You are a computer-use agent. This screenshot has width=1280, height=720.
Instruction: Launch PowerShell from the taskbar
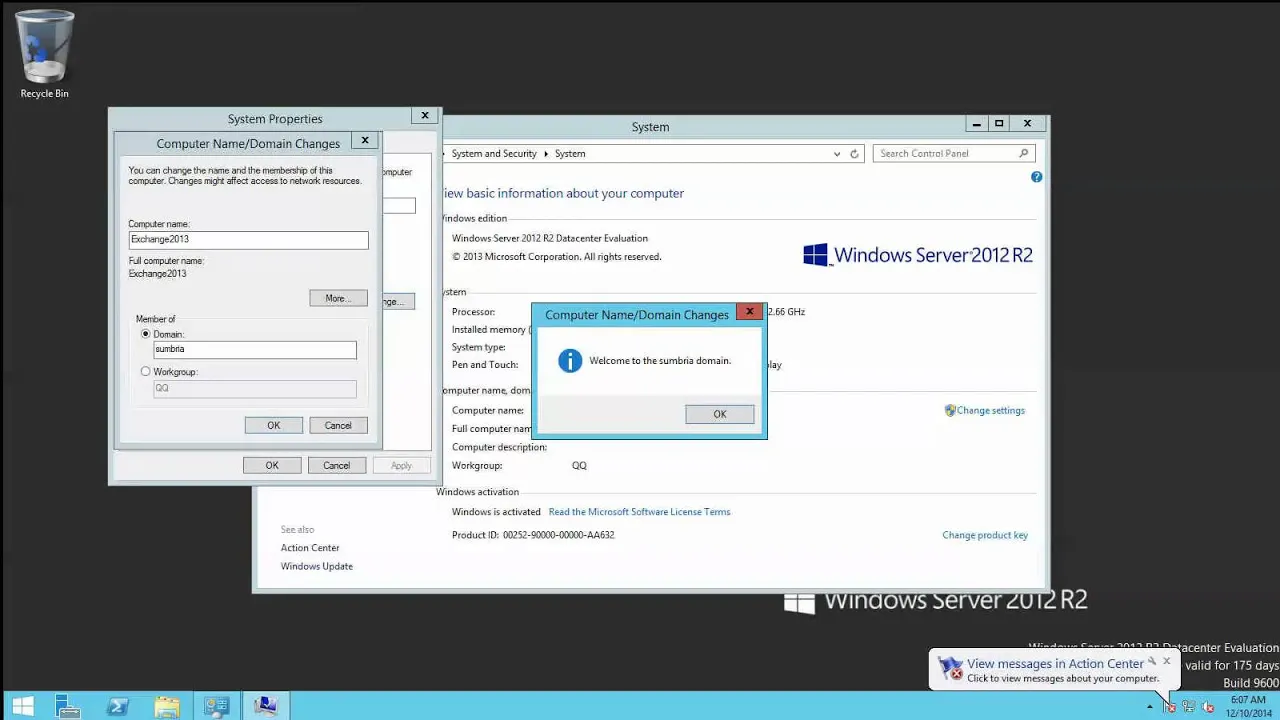point(118,706)
